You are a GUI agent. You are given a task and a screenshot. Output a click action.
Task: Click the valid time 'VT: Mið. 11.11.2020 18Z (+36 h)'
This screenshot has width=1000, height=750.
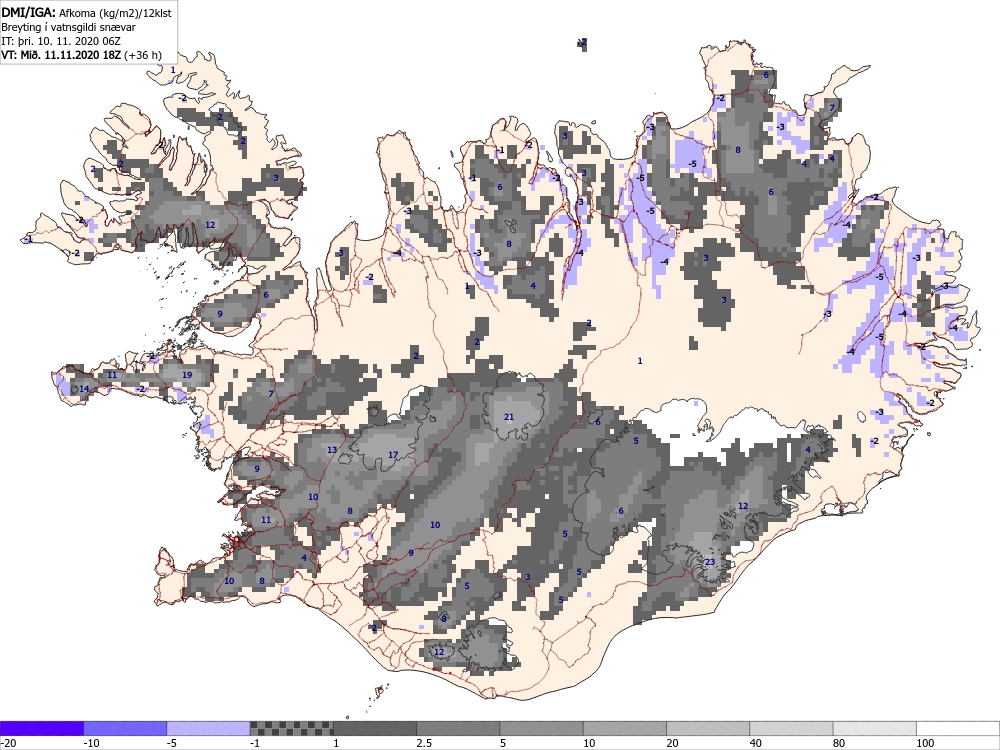click(81, 55)
